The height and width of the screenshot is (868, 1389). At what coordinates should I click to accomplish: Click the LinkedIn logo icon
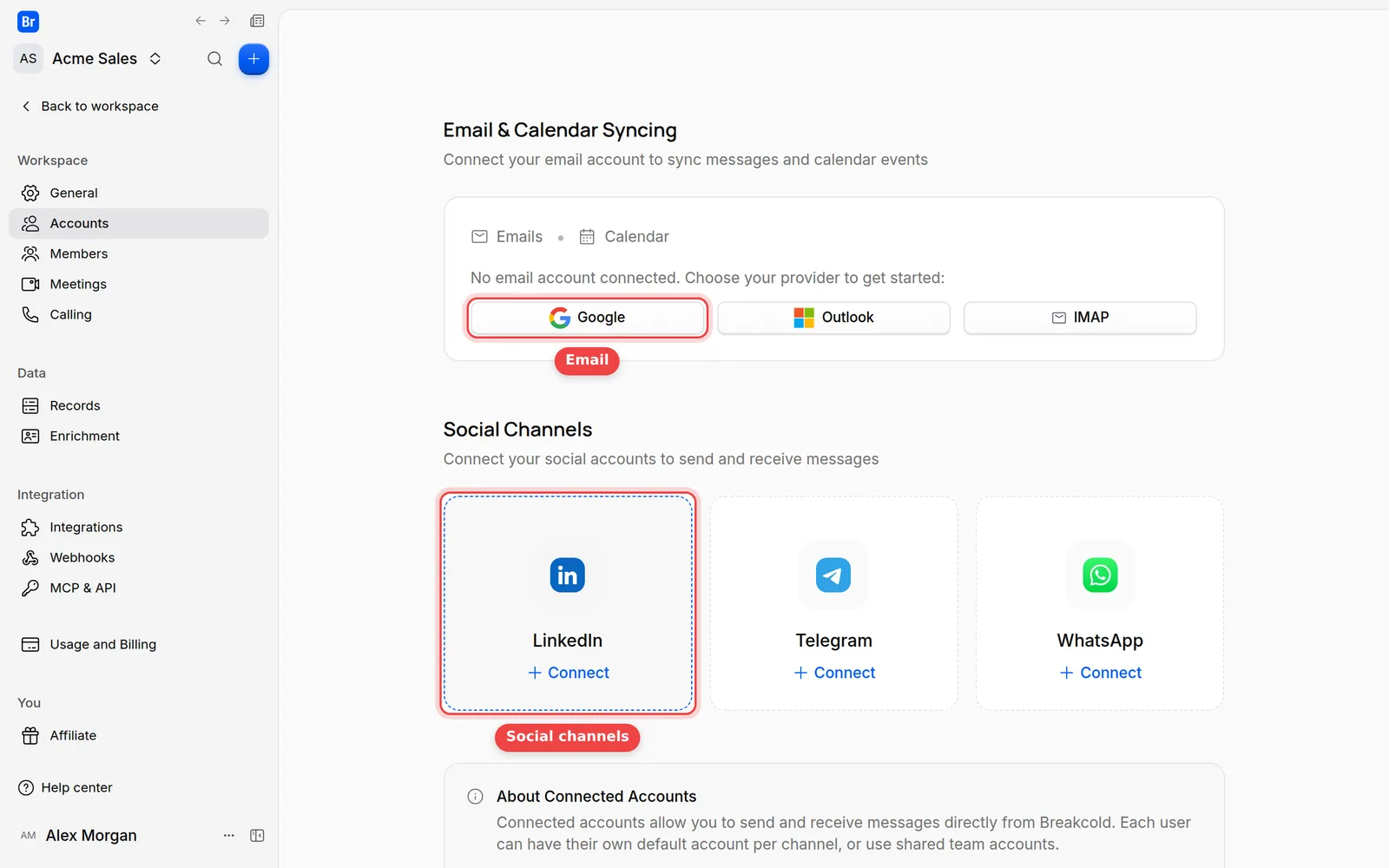tap(568, 575)
